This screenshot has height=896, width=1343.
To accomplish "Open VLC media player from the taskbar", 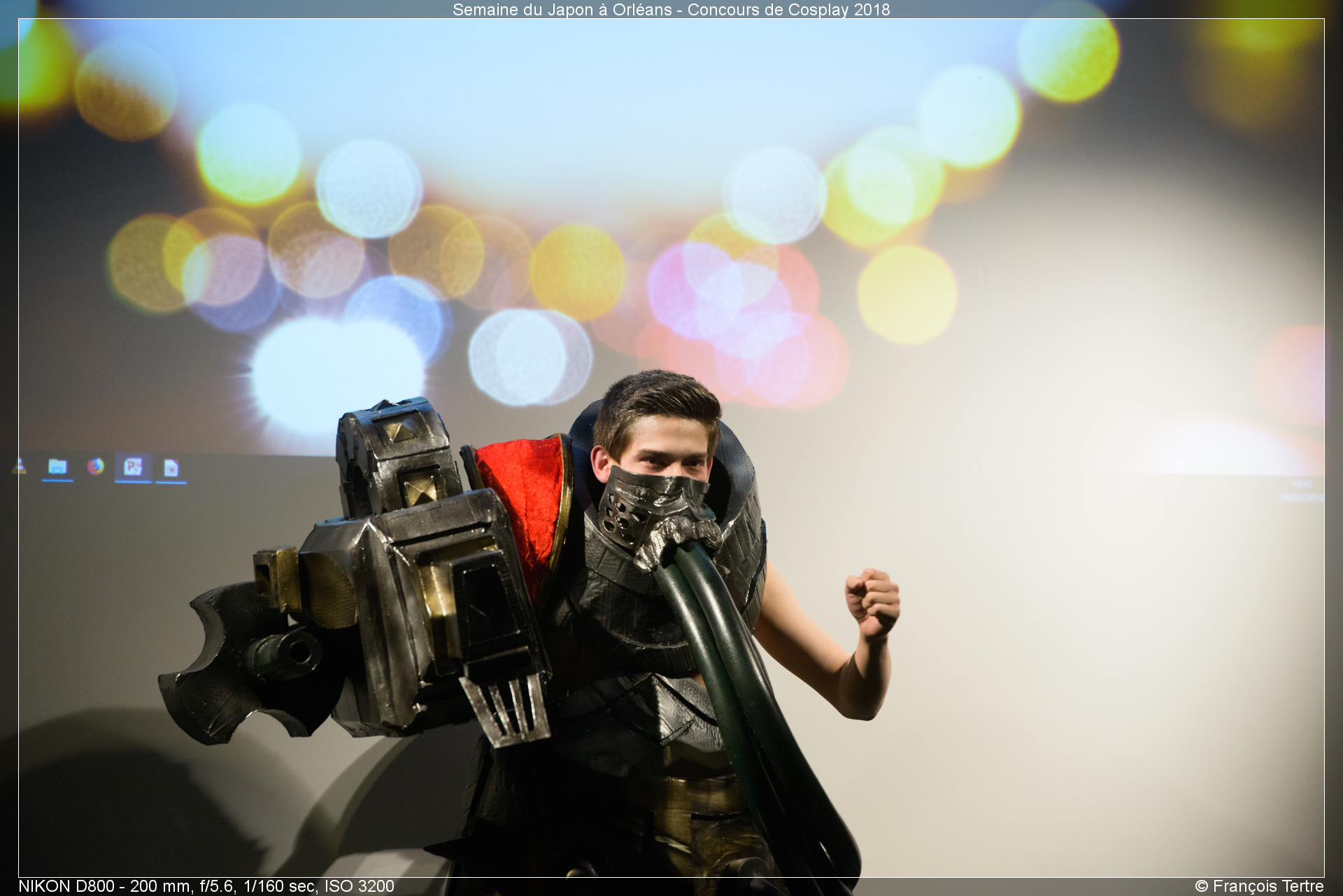I will [x=20, y=466].
